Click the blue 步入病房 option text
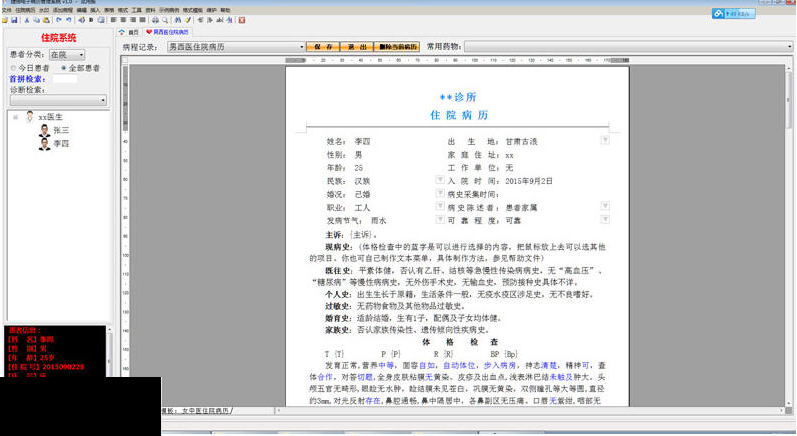The width and height of the screenshot is (797, 436). click(x=499, y=365)
